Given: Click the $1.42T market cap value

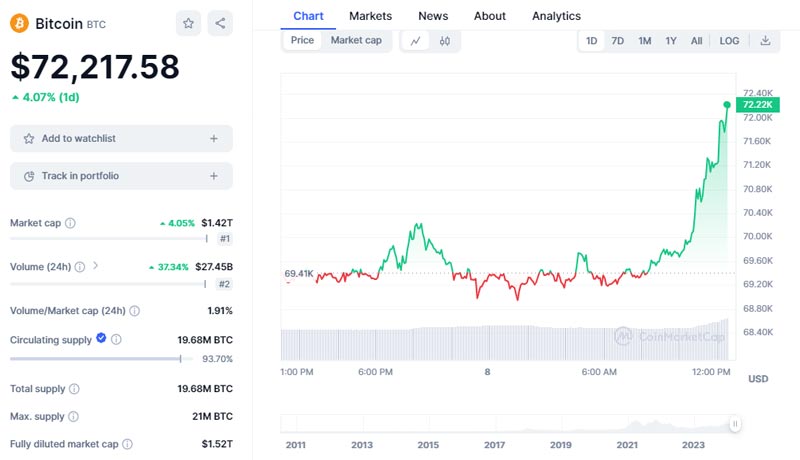Looking at the screenshot, I should point(217,223).
